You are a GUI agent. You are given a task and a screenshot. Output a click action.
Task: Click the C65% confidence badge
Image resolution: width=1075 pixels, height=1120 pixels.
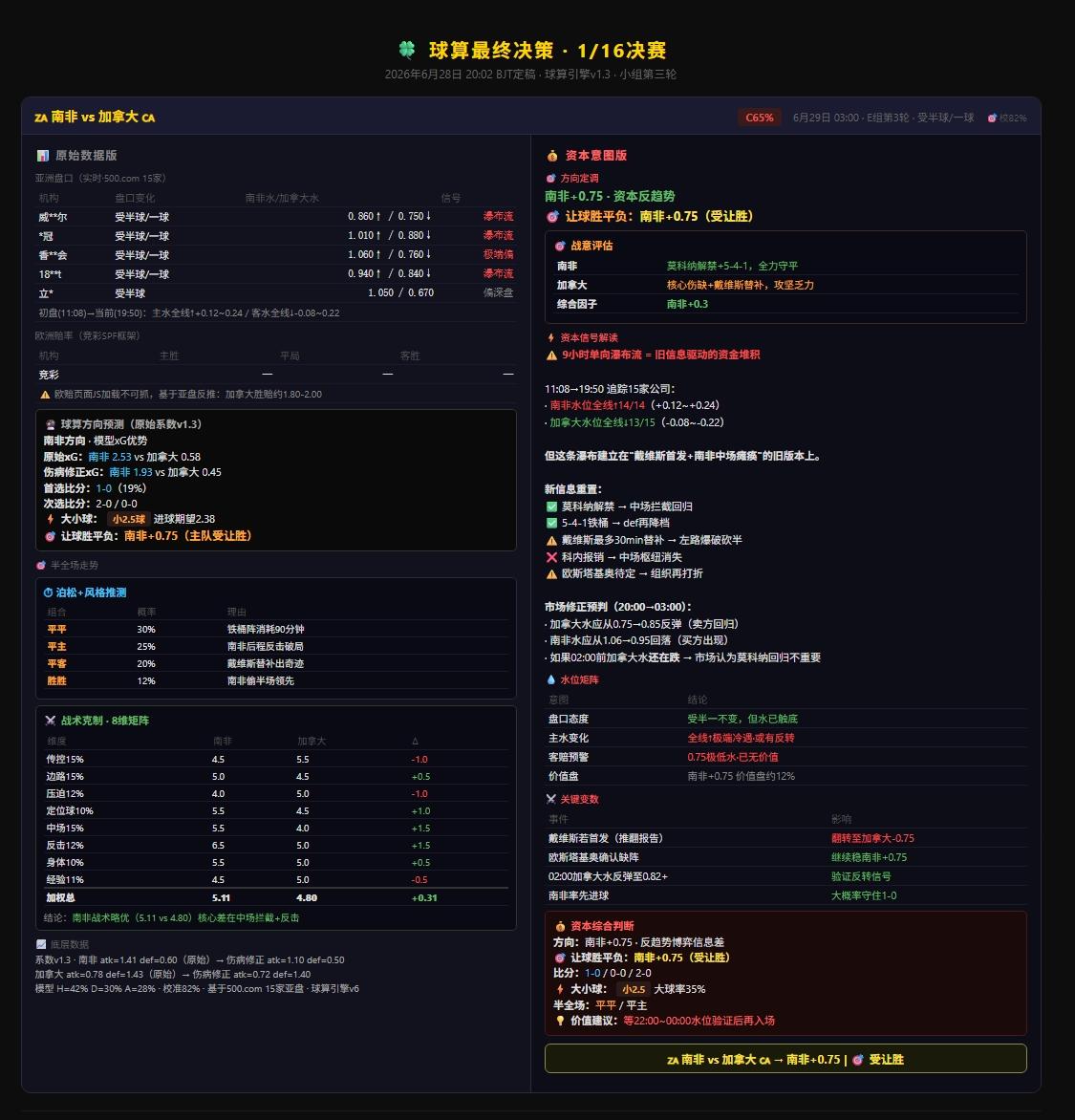[760, 118]
